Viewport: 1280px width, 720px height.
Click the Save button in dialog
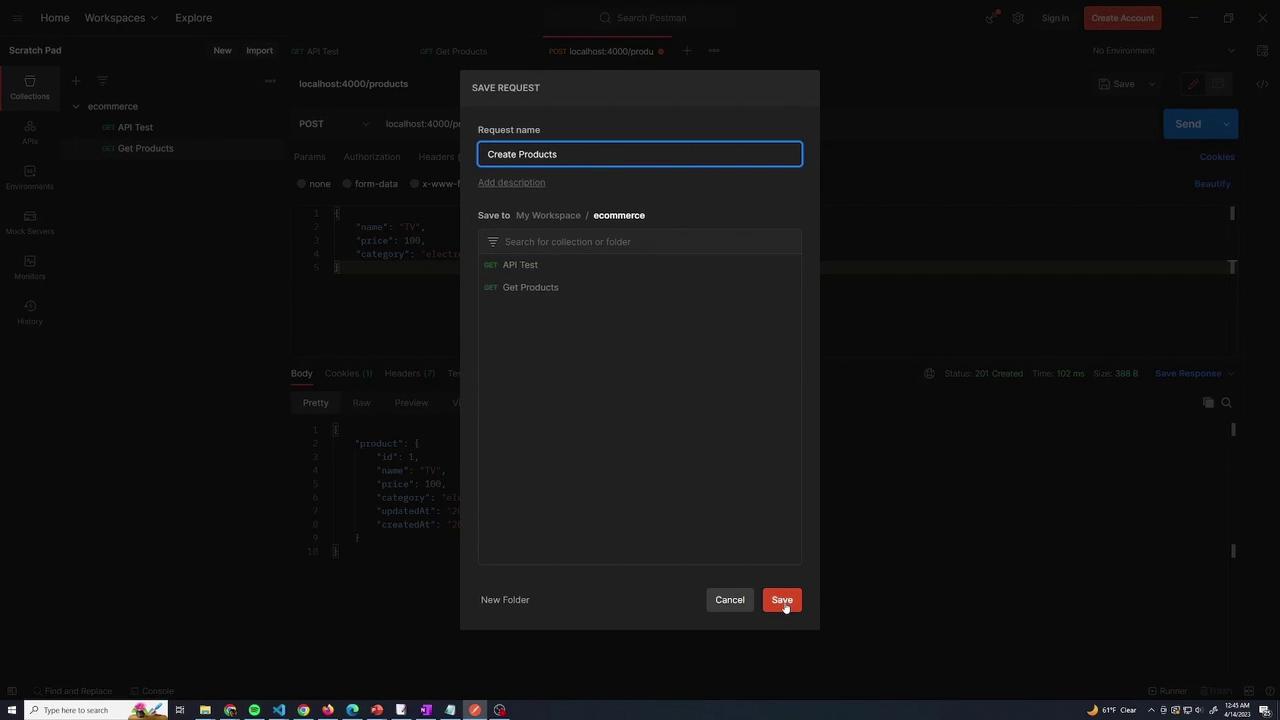[x=782, y=600]
